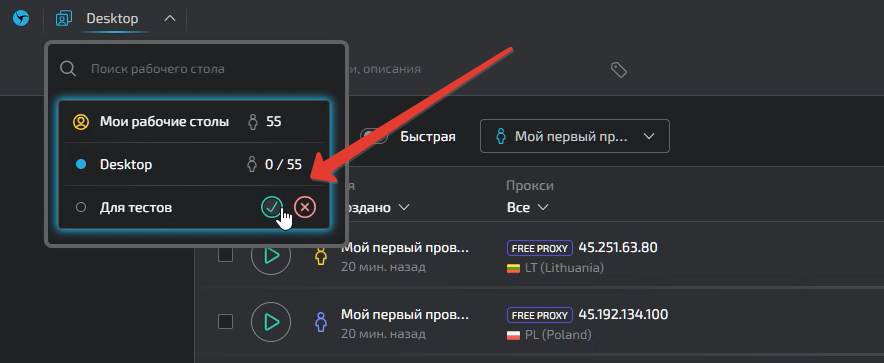
Task: Open profile name in the Lithuania row
Action: point(405,247)
